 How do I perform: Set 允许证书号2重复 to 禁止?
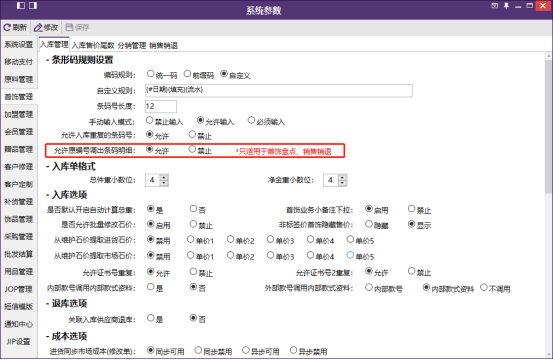coord(412,271)
